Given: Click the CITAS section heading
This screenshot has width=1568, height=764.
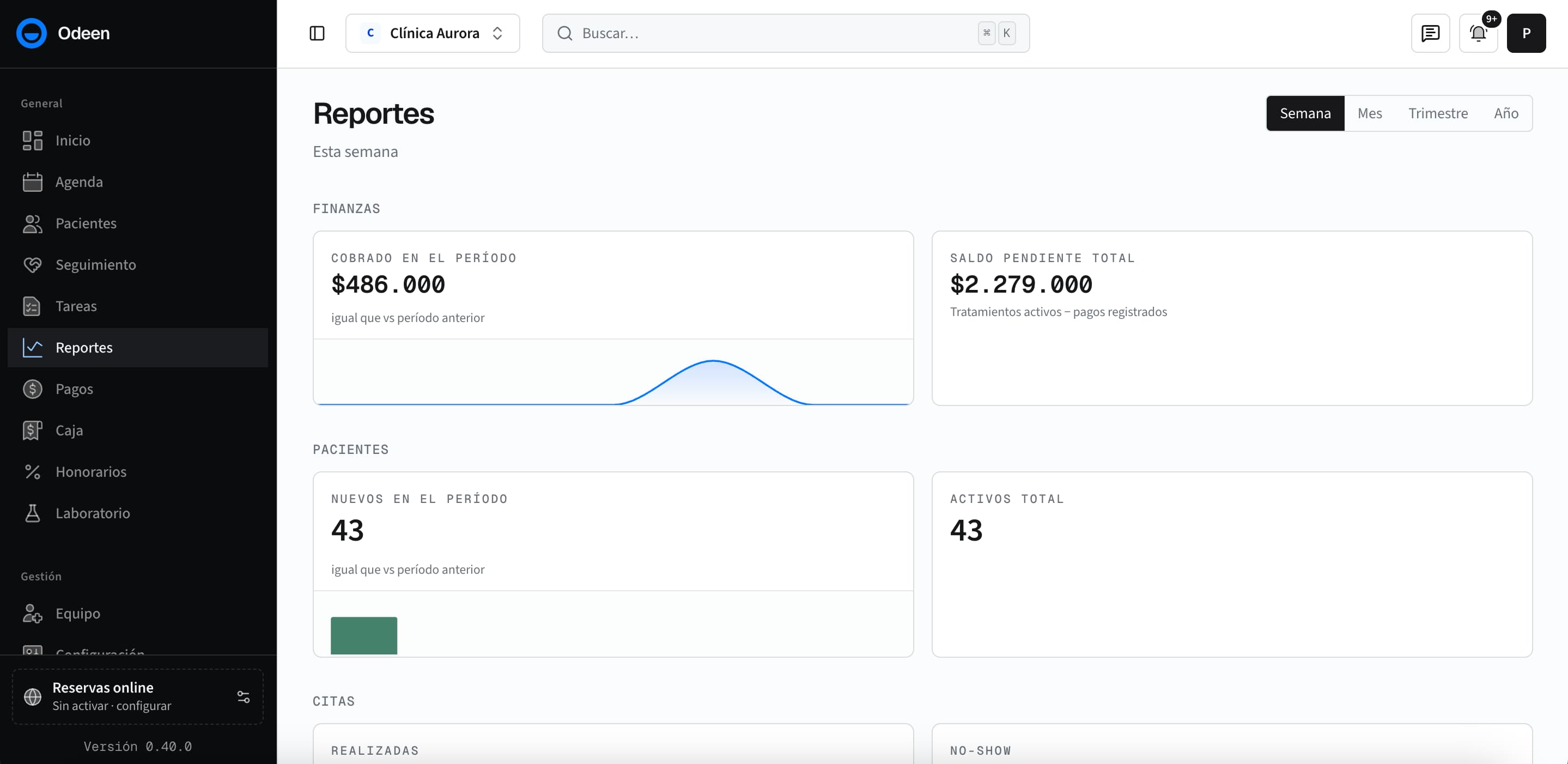Looking at the screenshot, I should pyautogui.click(x=333, y=701).
